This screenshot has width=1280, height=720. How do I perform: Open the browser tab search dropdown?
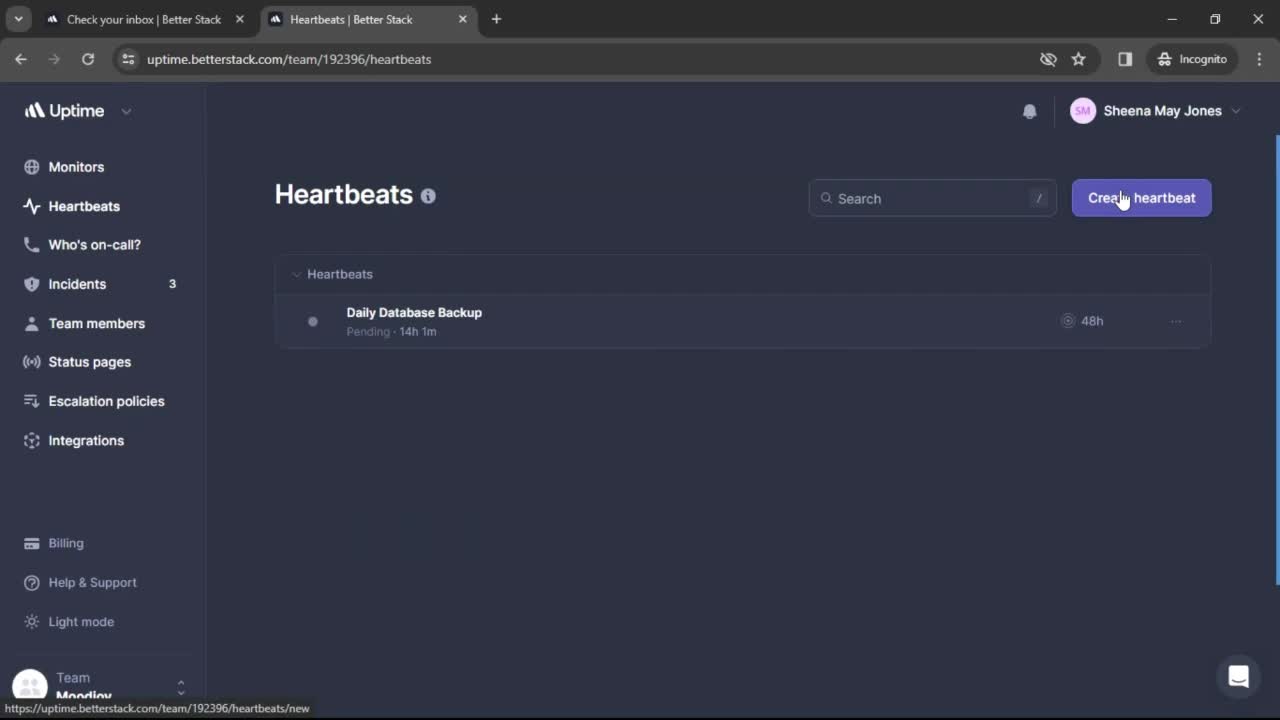coord(18,19)
